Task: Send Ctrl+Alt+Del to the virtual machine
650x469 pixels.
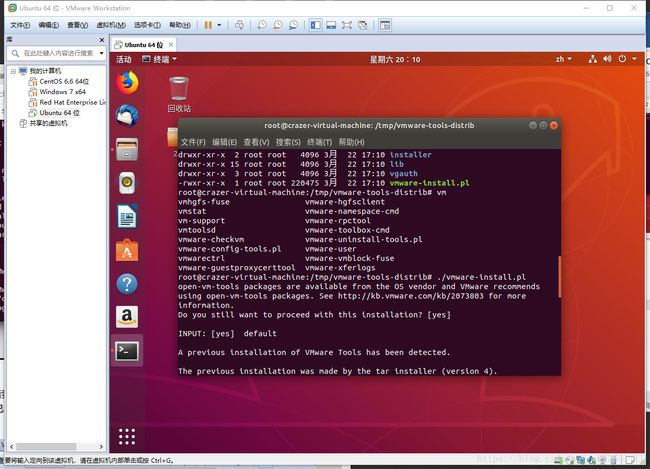Action: (x=239, y=25)
